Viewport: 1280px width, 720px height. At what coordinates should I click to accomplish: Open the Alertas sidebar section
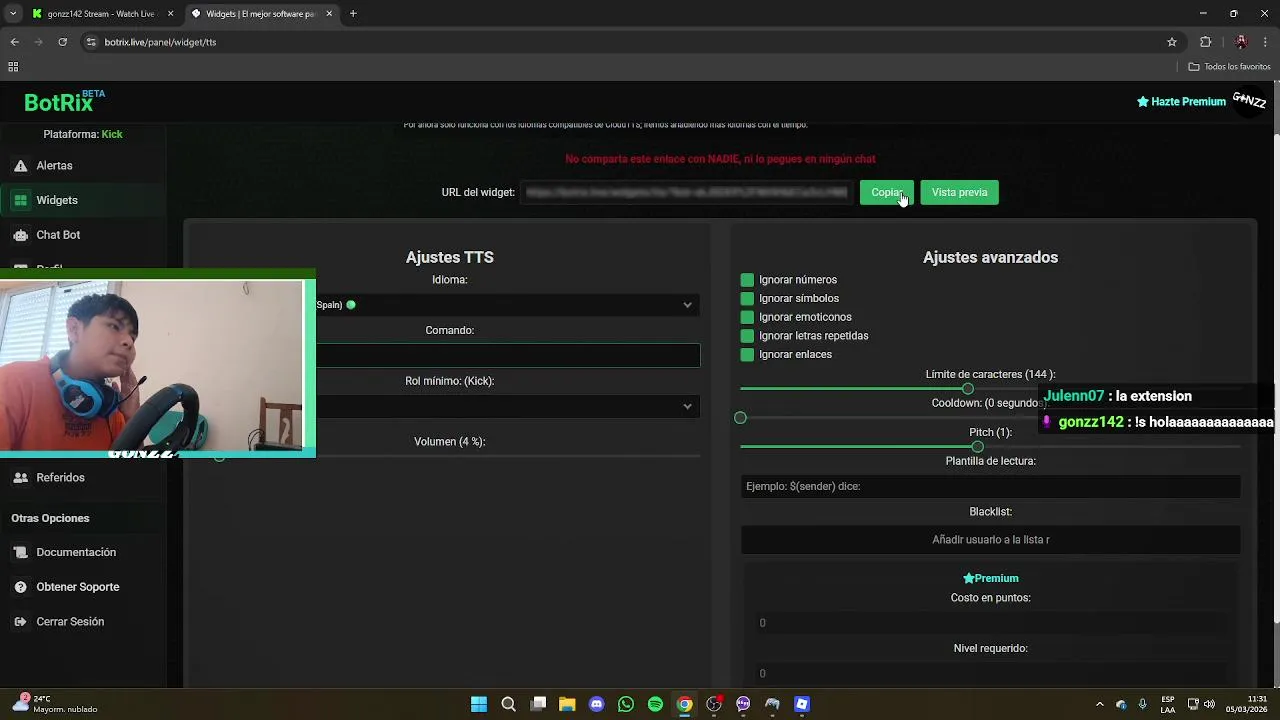pyautogui.click(x=54, y=166)
